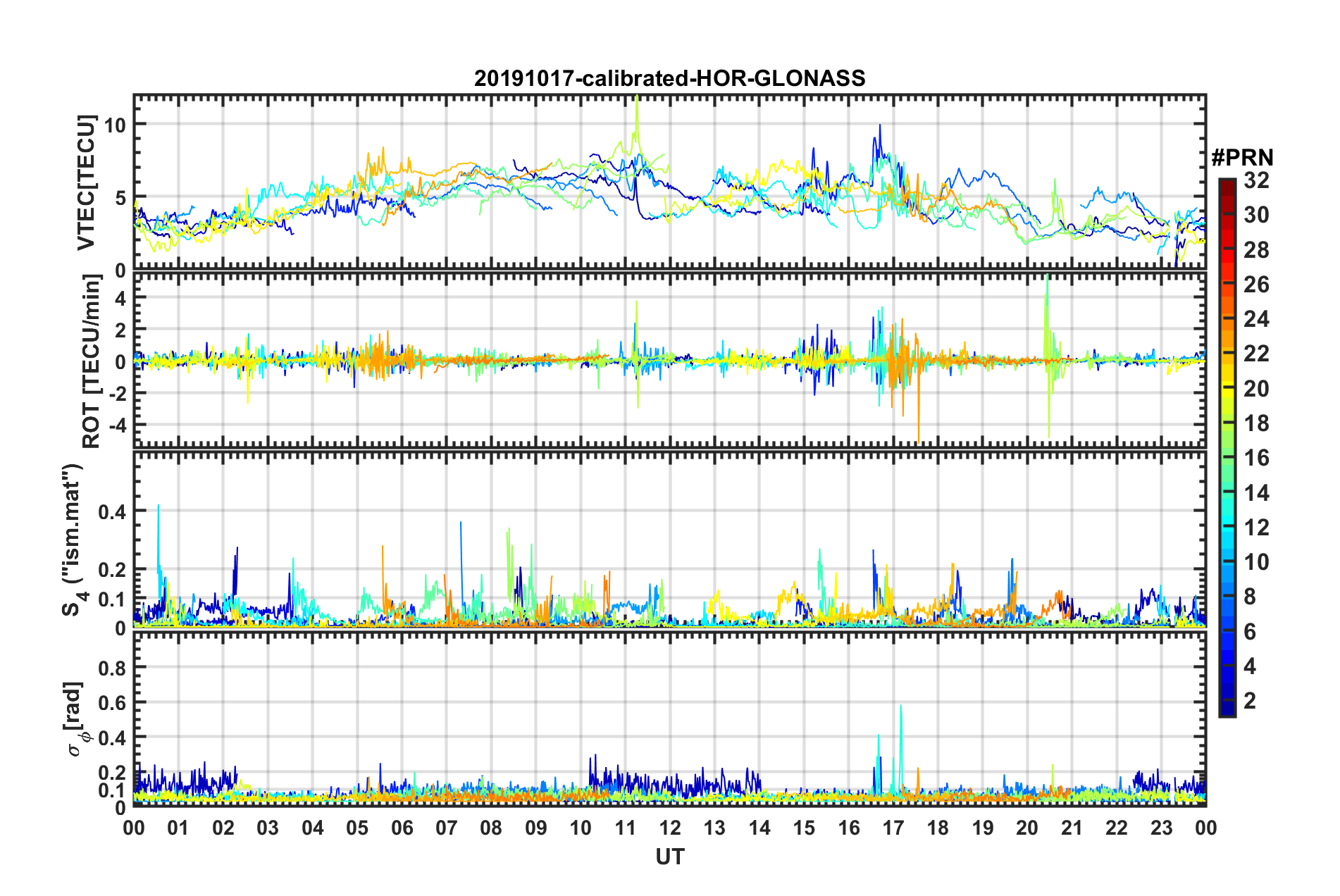Pick the 22 tick on PRN colorbar

pos(1255,354)
